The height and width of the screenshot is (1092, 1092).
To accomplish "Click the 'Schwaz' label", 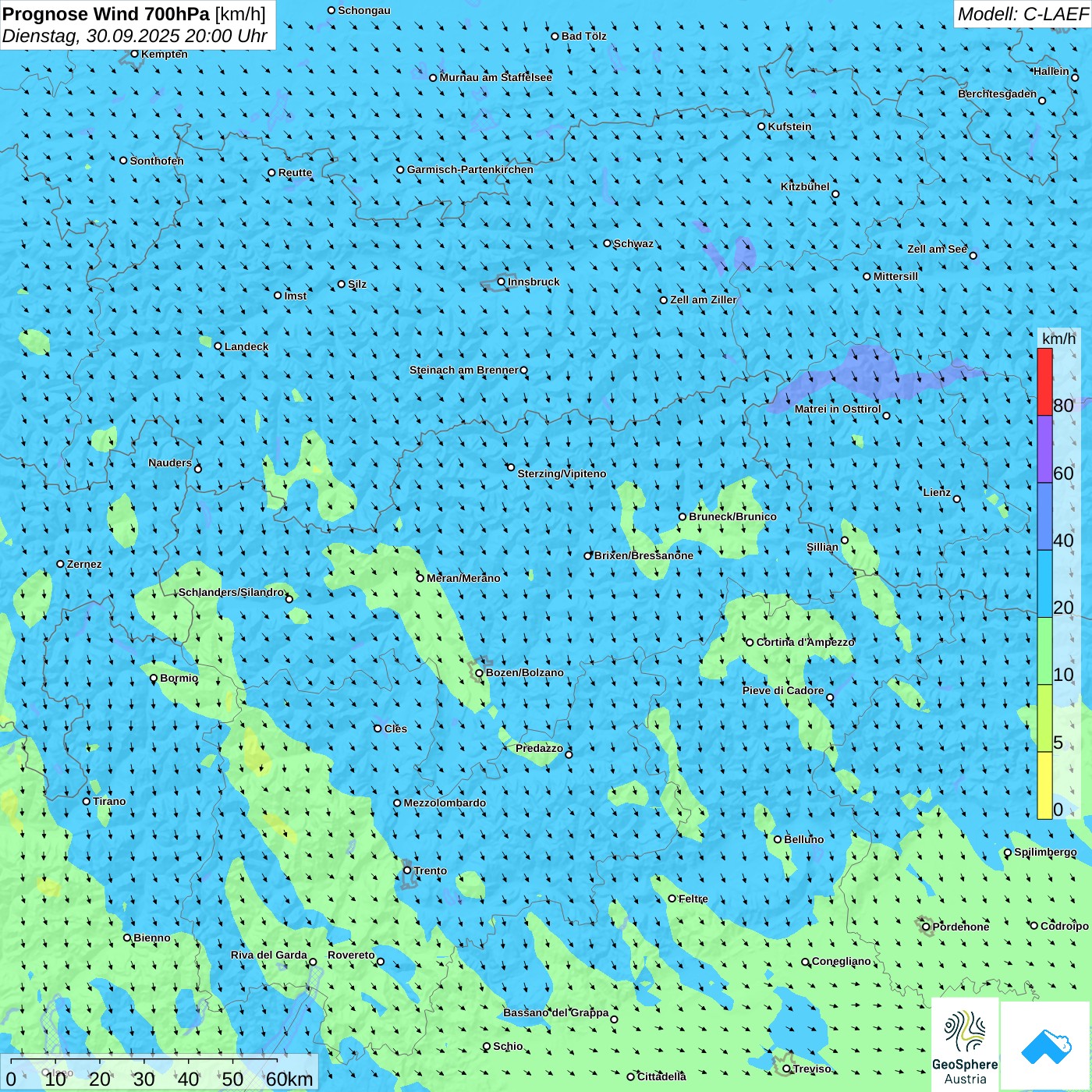I will click(x=633, y=243).
